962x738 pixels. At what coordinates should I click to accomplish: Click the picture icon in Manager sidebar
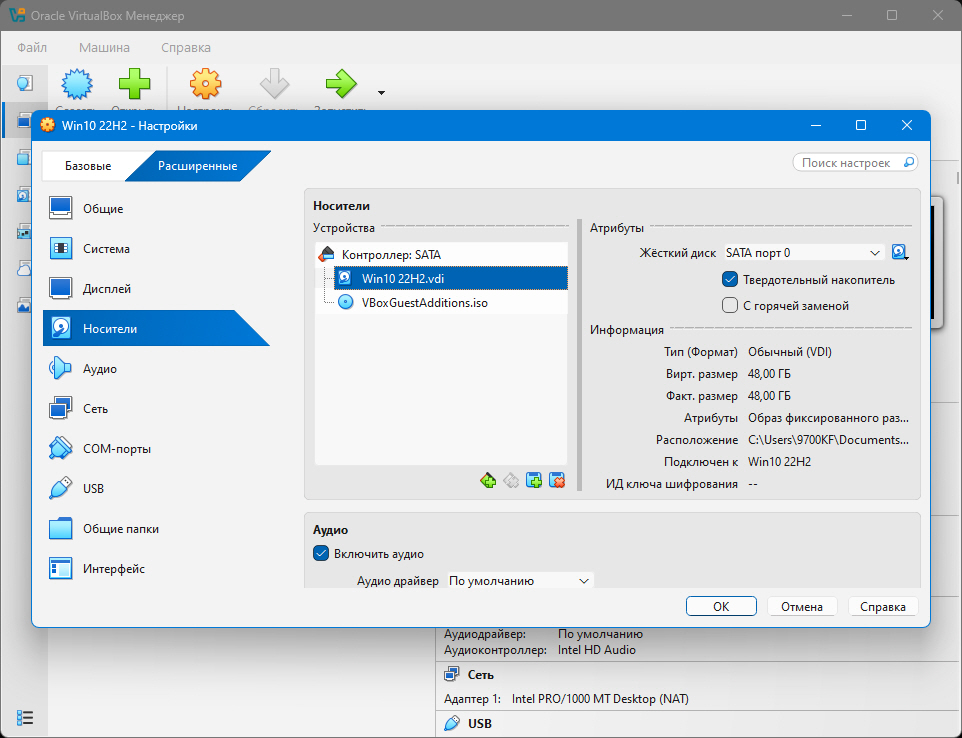(24, 306)
